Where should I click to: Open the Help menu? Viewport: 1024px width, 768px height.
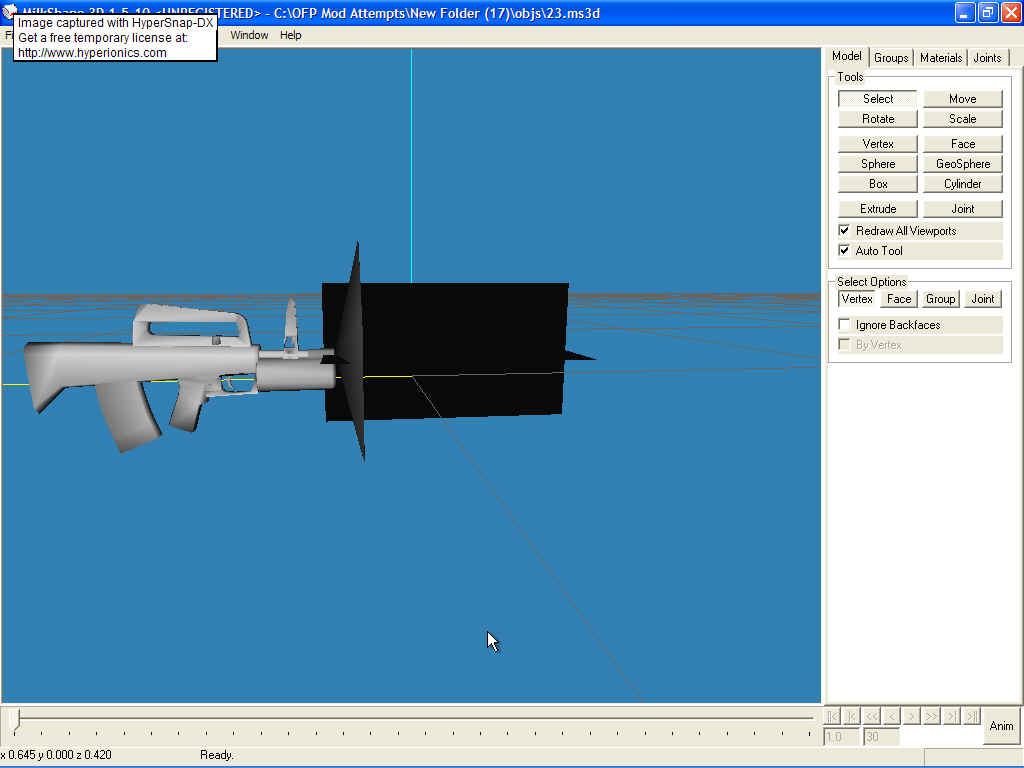290,35
